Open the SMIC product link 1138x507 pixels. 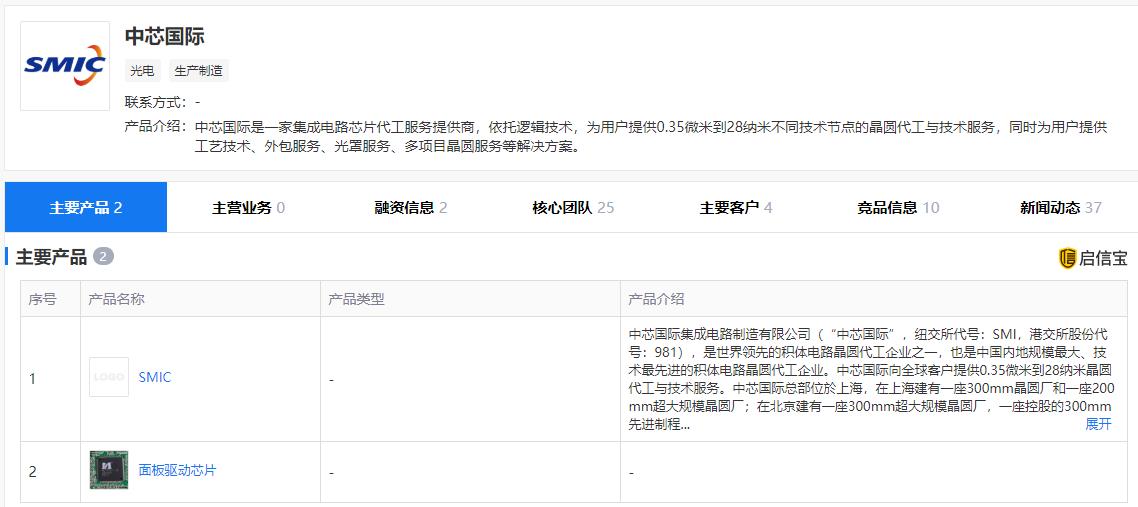pos(155,377)
